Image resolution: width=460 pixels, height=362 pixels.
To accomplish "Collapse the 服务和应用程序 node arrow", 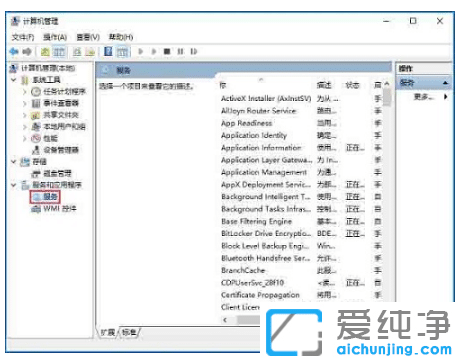I will tap(14, 185).
